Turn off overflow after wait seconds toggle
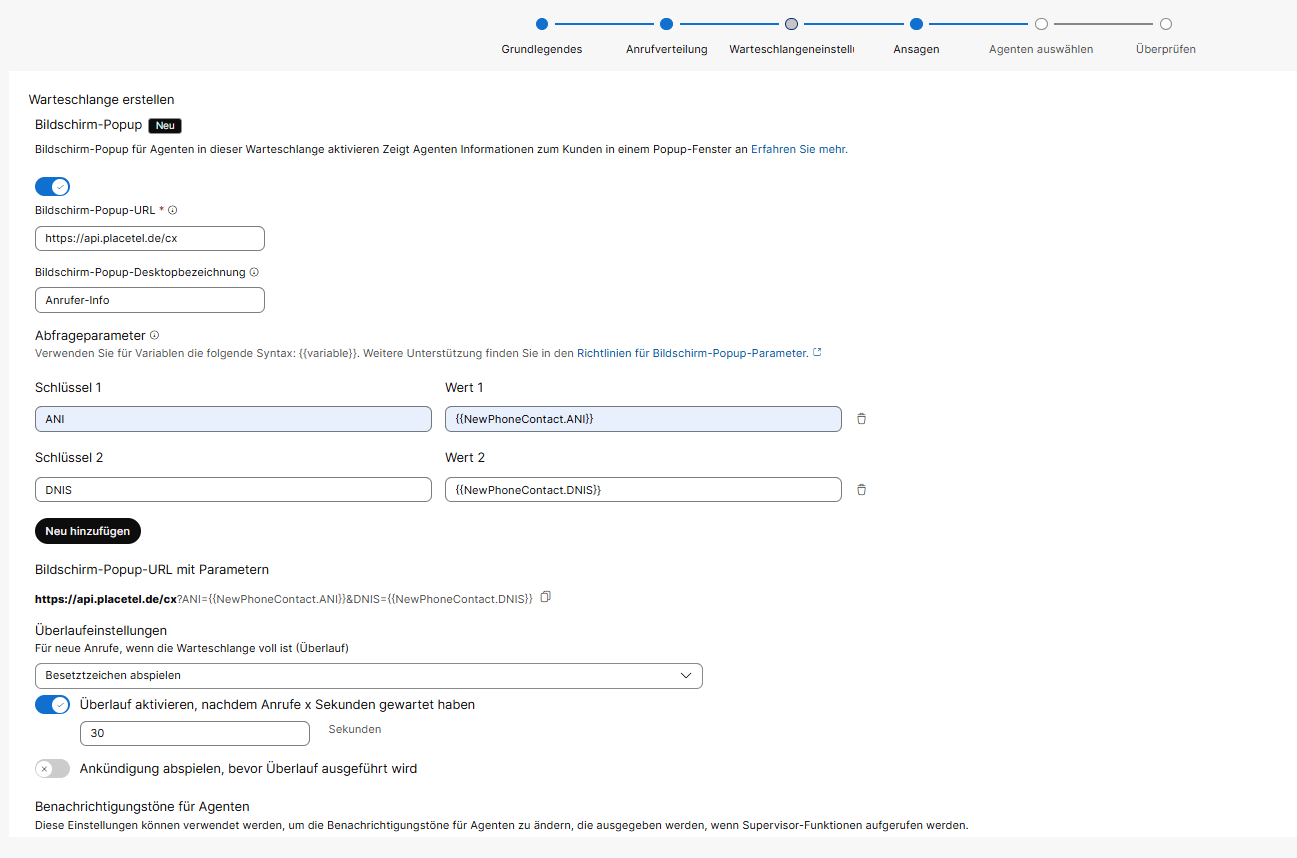The height and width of the screenshot is (858, 1297). (52, 705)
